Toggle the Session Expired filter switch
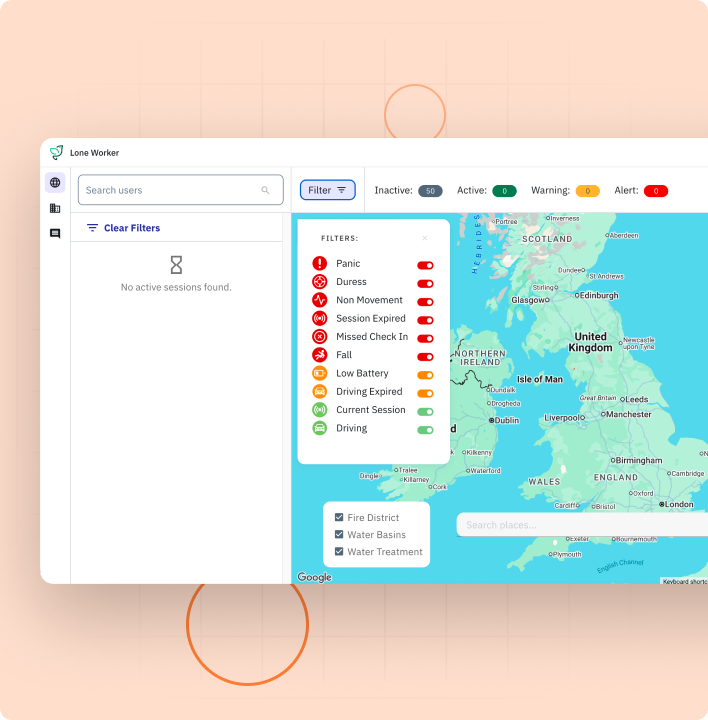Image resolution: width=708 pixels, height=720 pixels. [425, 320]
